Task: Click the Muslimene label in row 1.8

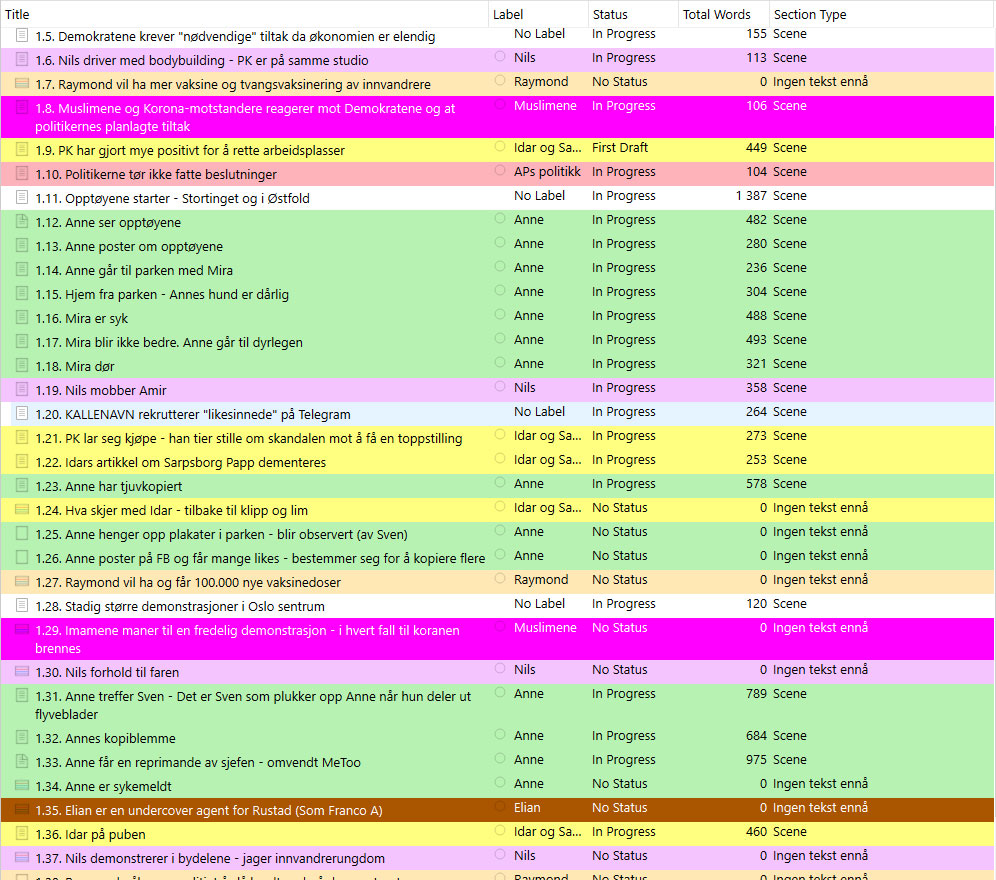Action: point(545,105)
